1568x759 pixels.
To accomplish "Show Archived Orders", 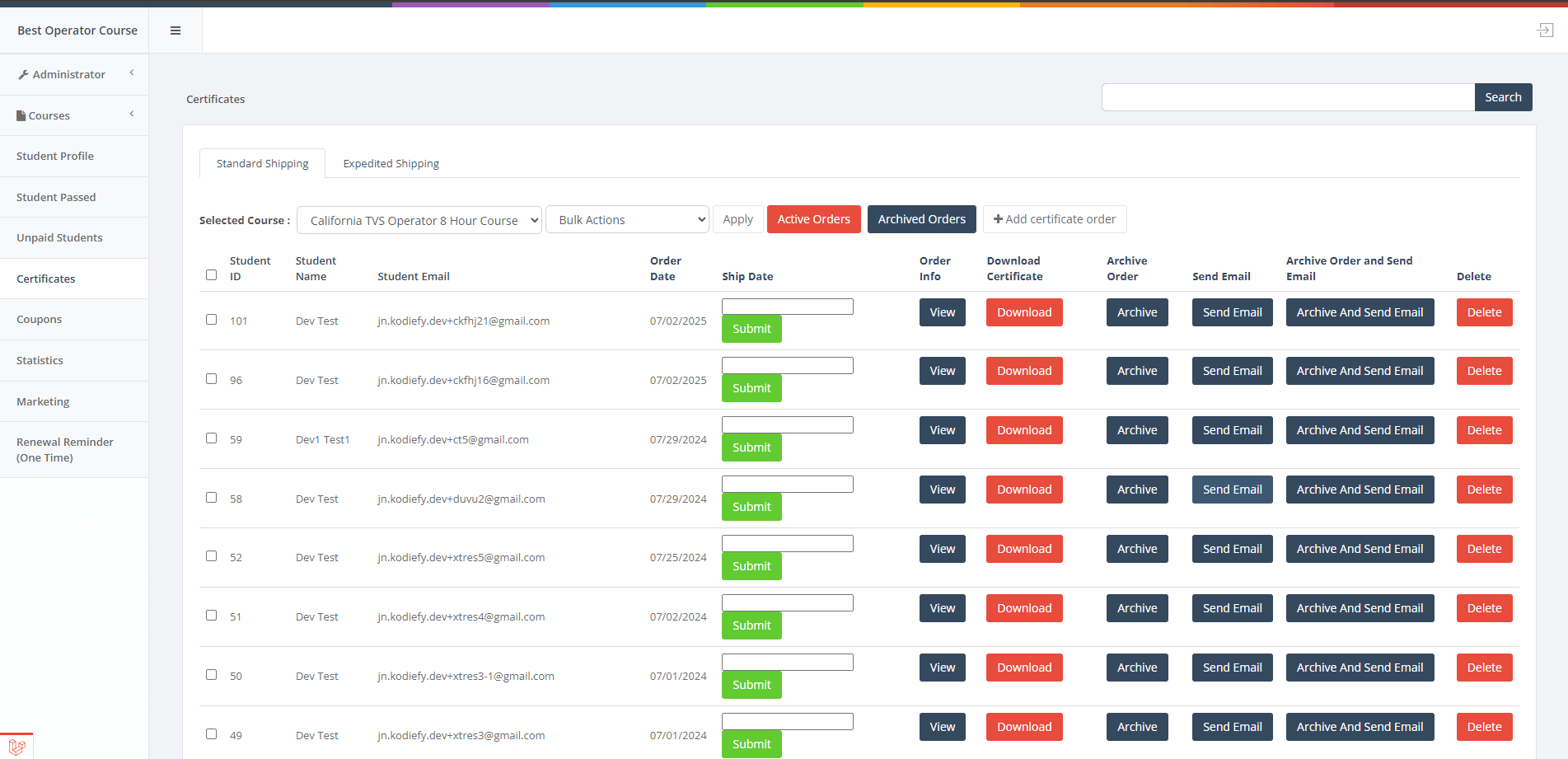I will (921, 219).
